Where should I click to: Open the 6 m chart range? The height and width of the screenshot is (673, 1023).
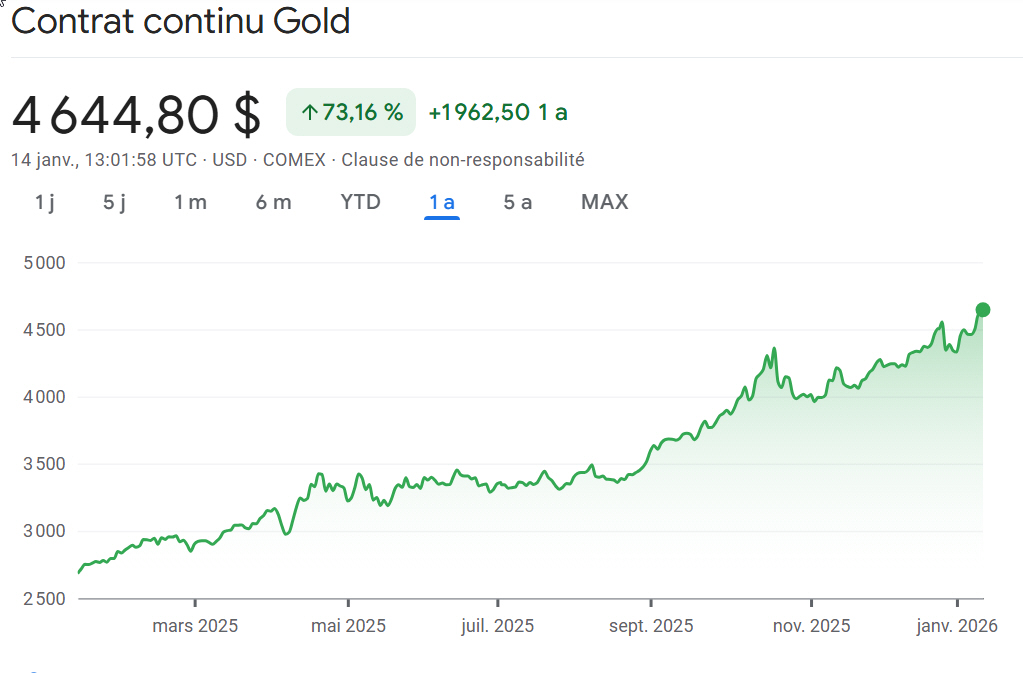[x=273, y=202]
